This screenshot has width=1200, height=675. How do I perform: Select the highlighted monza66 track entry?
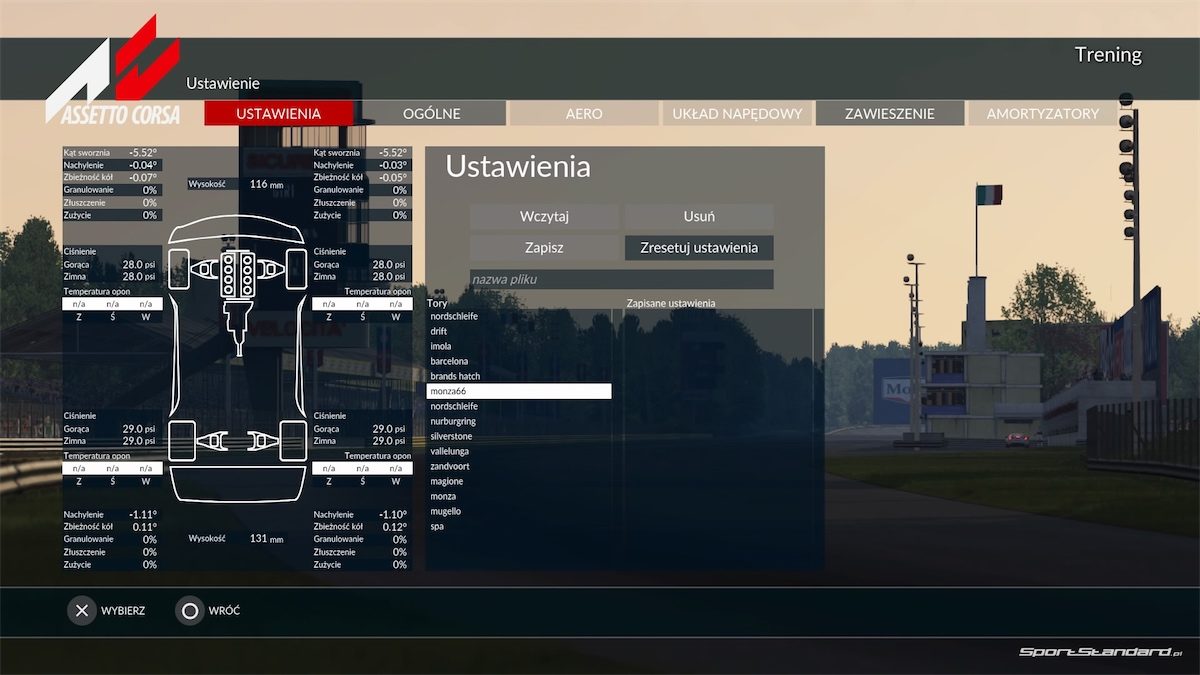[x=519, y=391]
